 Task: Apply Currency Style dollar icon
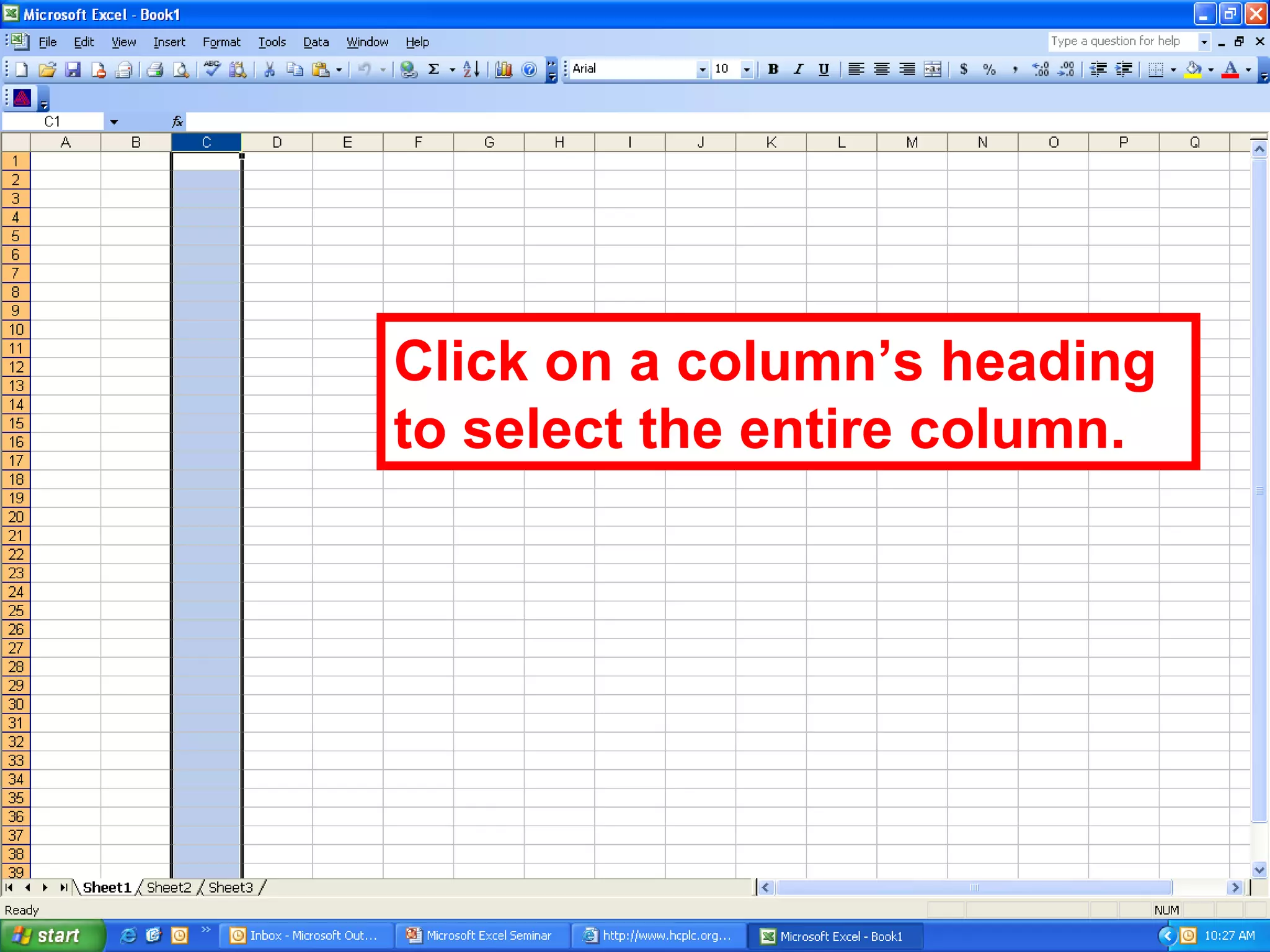tap(964, 69)
